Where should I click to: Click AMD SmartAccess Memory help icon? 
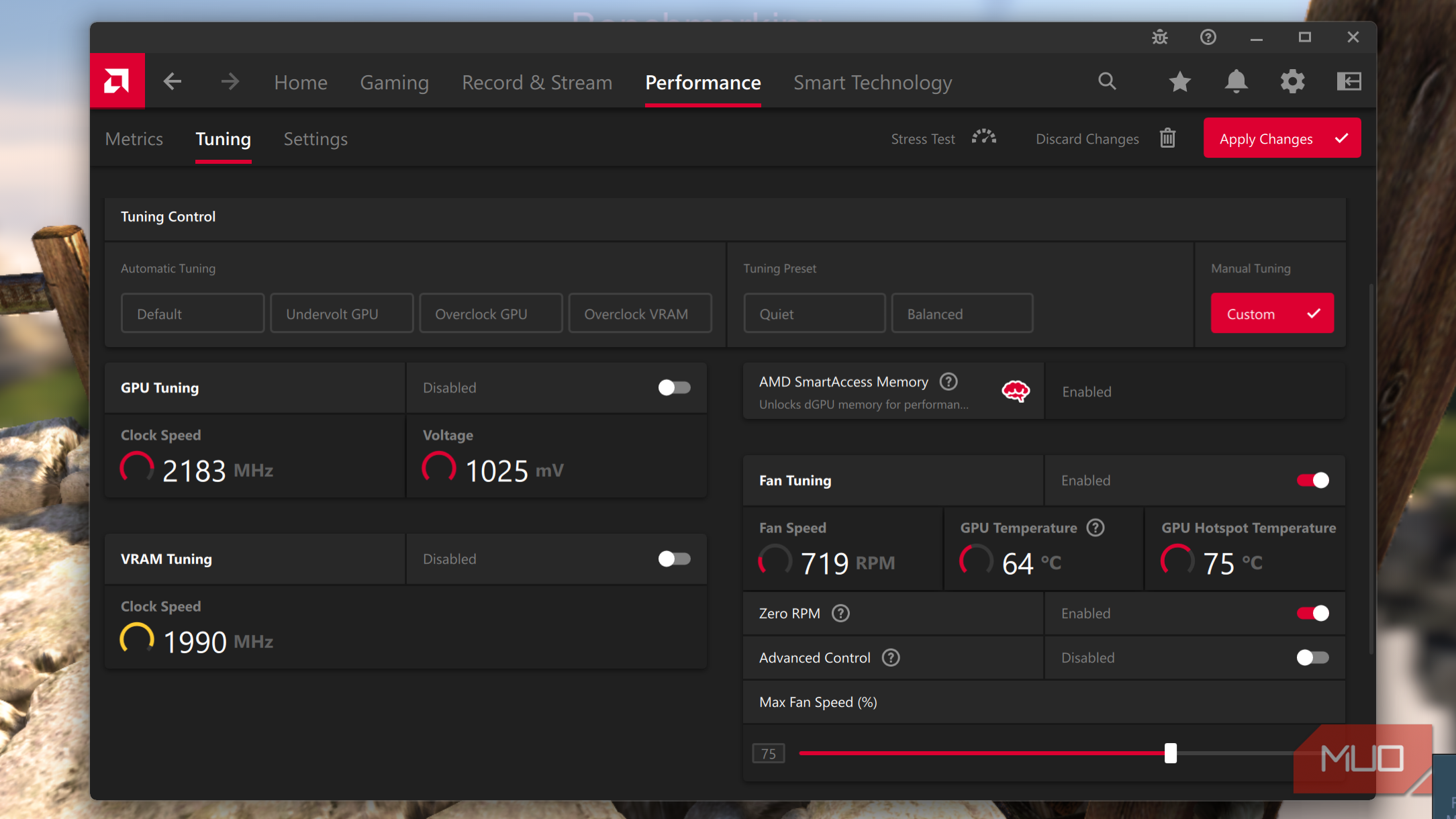[949, 382]
